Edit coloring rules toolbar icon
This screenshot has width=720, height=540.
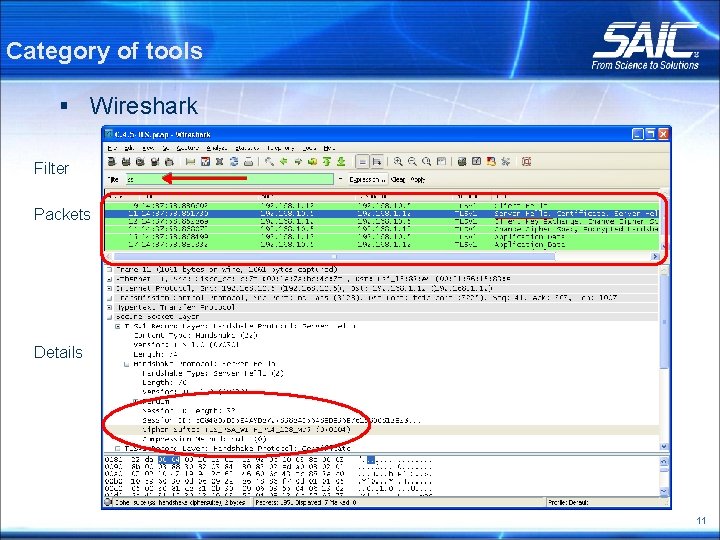click(x=491, y=162)
